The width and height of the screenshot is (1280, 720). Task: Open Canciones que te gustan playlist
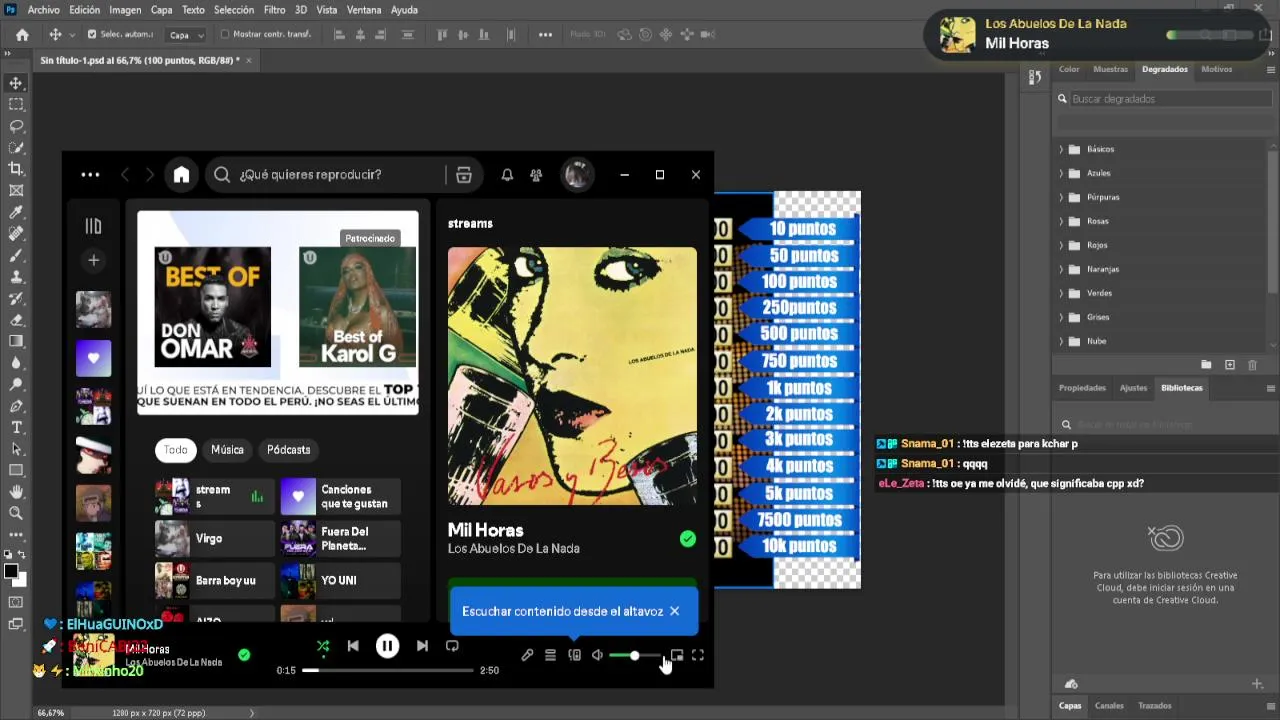tap(341, 497)
